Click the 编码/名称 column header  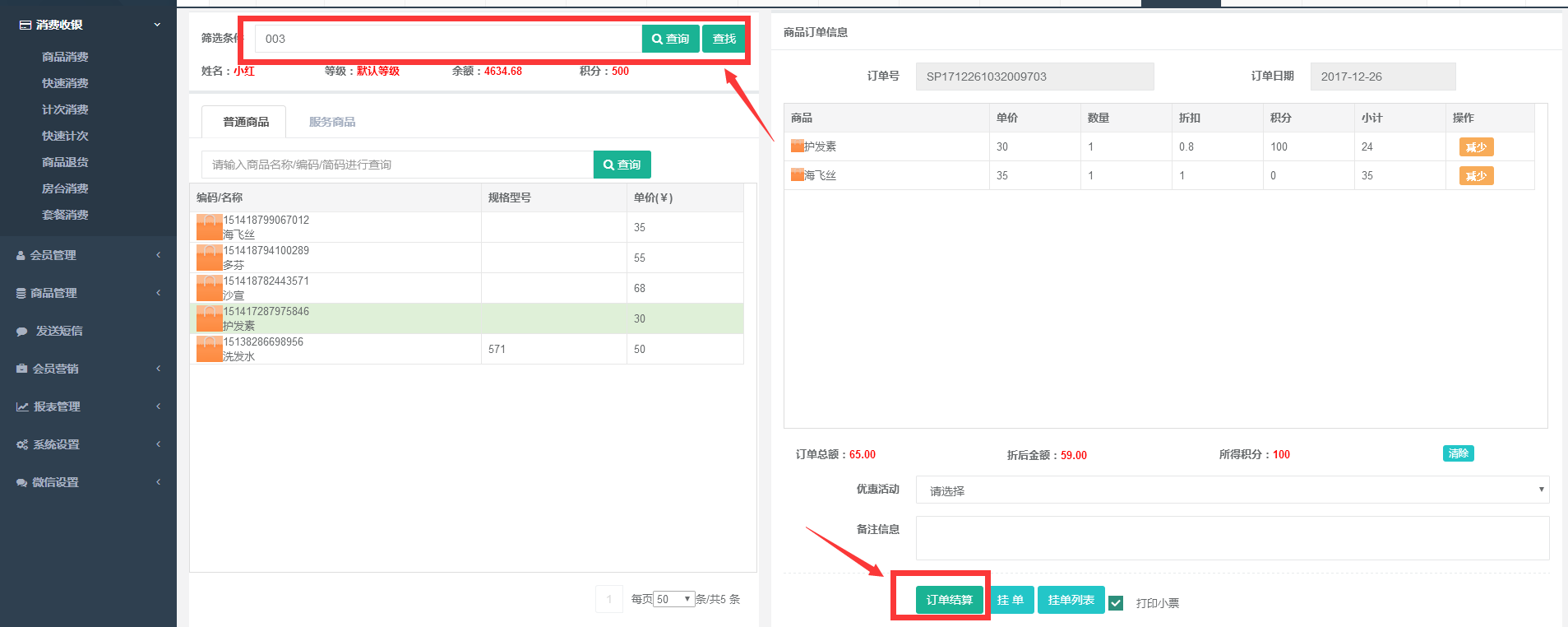335,197
